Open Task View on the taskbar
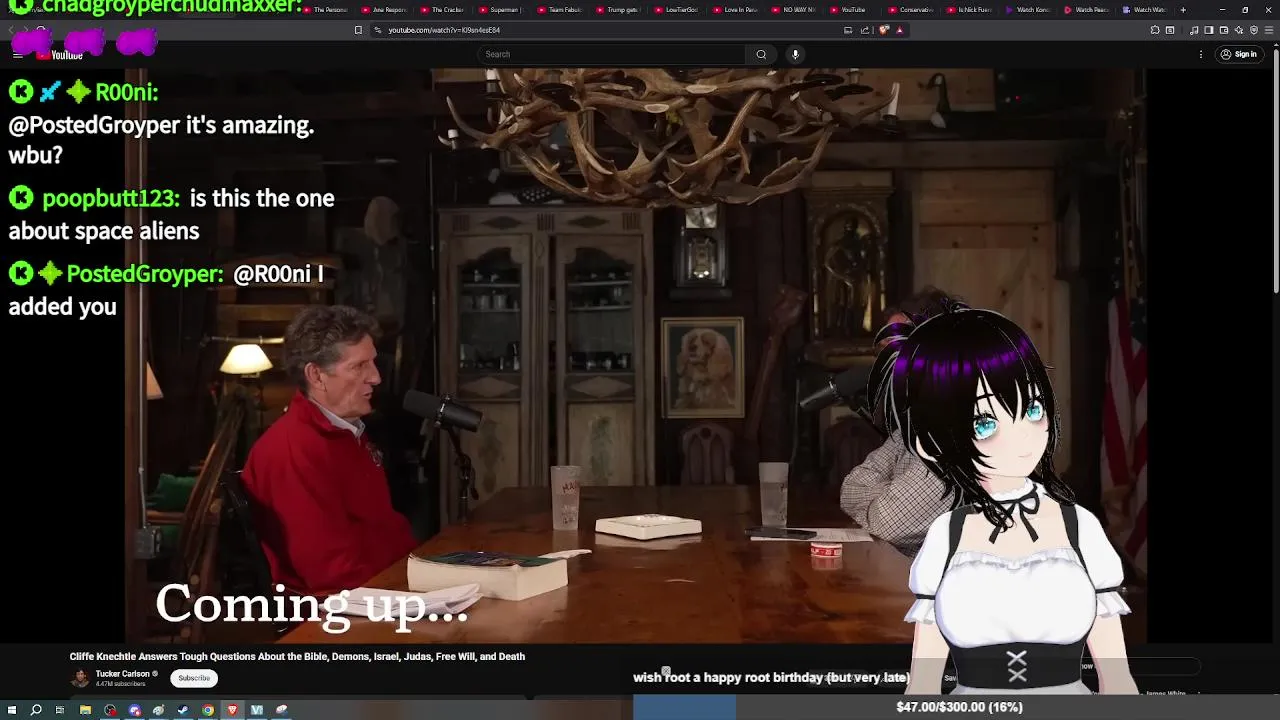Image resolution: width=1280 pixels, height=720 pixels. 60,710
